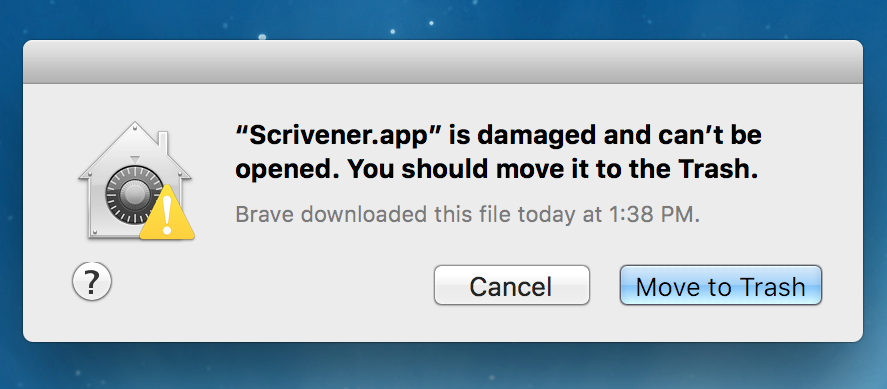
Task: Click the safe dial inside the house icon
Action: point(135,196)
